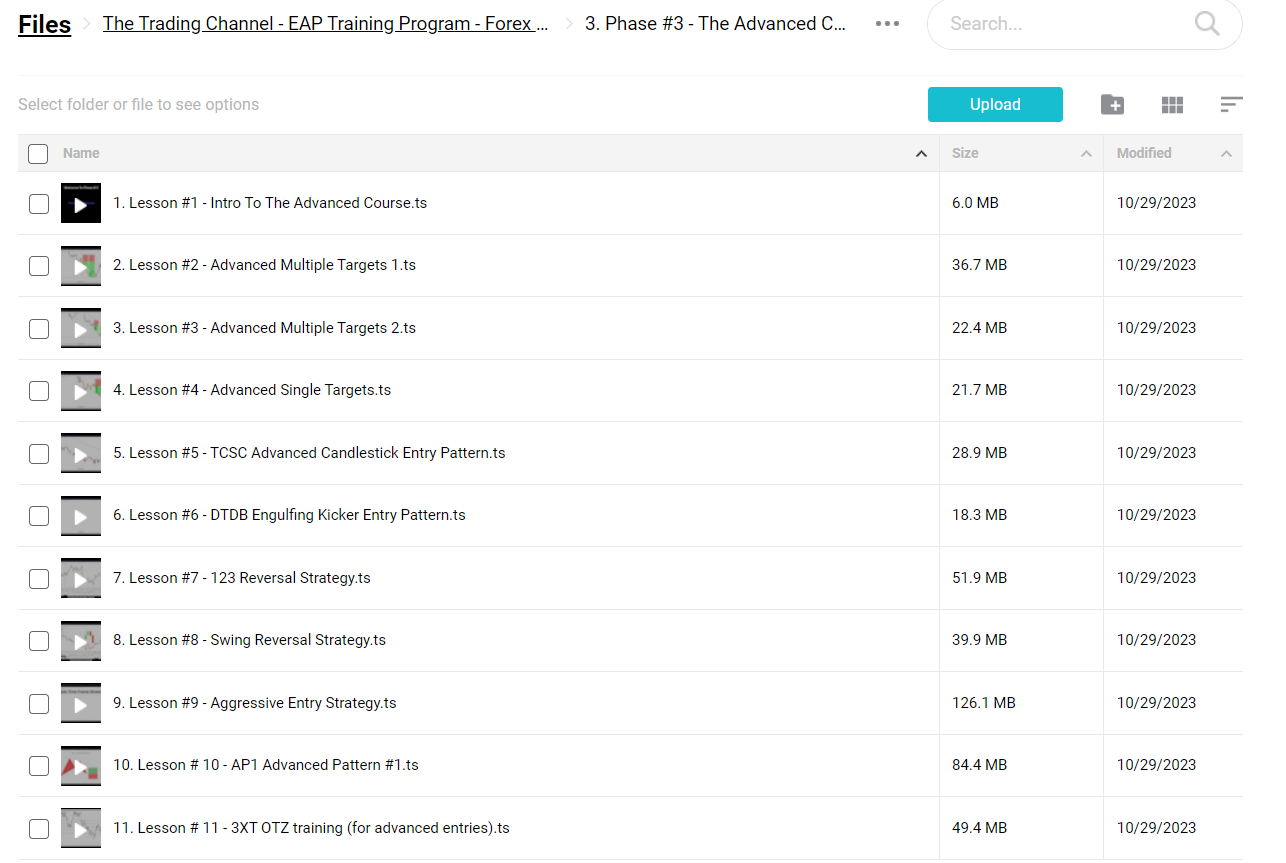The width and height of the screenshot is (1286, 863).
Task: Play Lesson #1 Intro video thumbnail
Action: coord(81,204)
